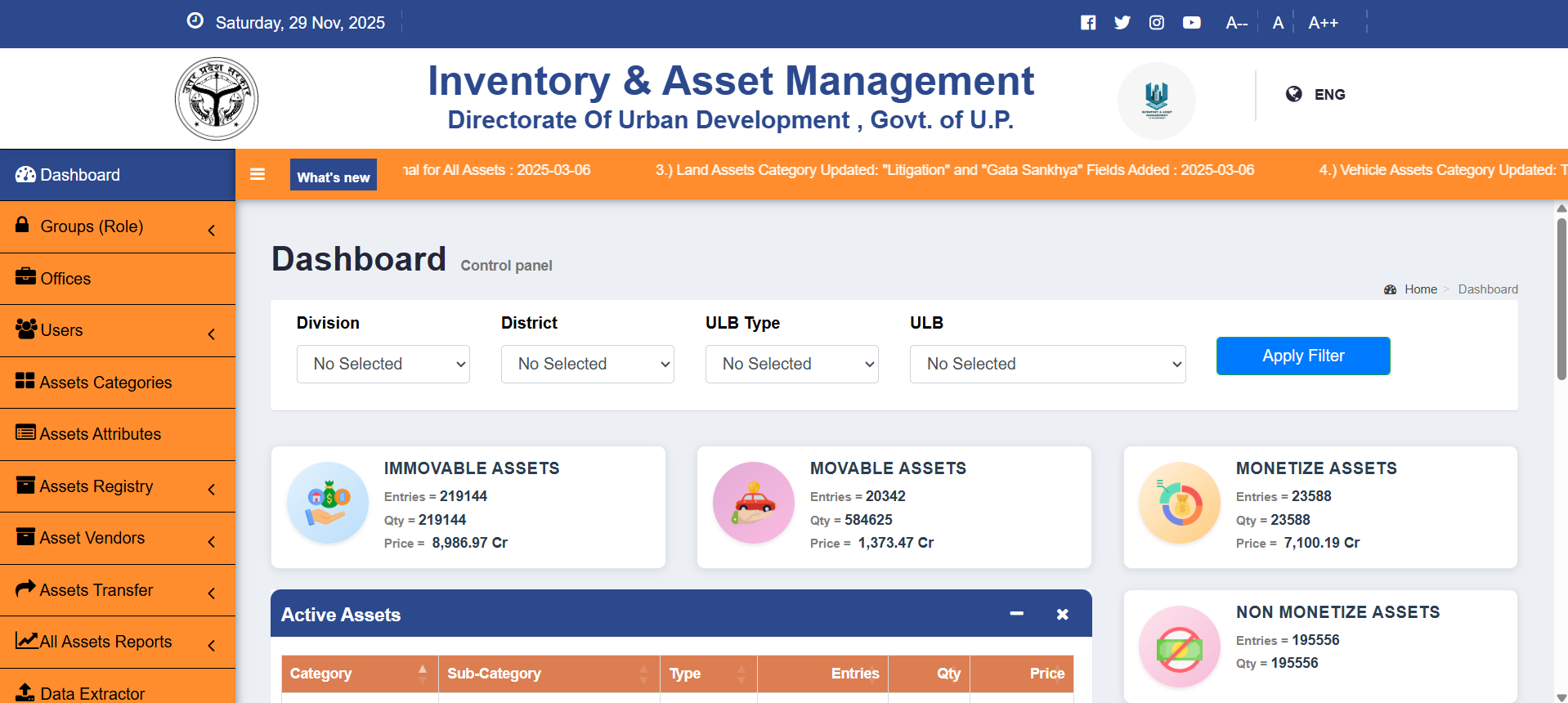Screen dimensions: 1568x703
Task: Open the Instagram social icon
Action: (1156, 23)
